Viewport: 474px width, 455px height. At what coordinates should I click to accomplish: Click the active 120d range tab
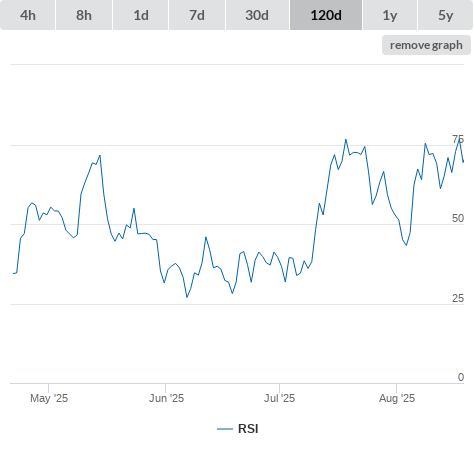pyautogui.click(x=326, y=15)
